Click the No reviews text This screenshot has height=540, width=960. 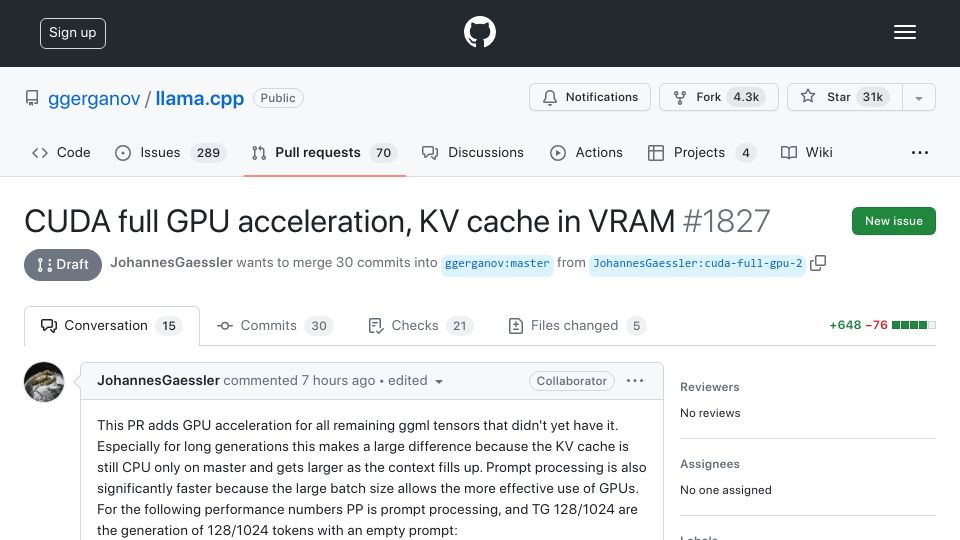point(710,413)
